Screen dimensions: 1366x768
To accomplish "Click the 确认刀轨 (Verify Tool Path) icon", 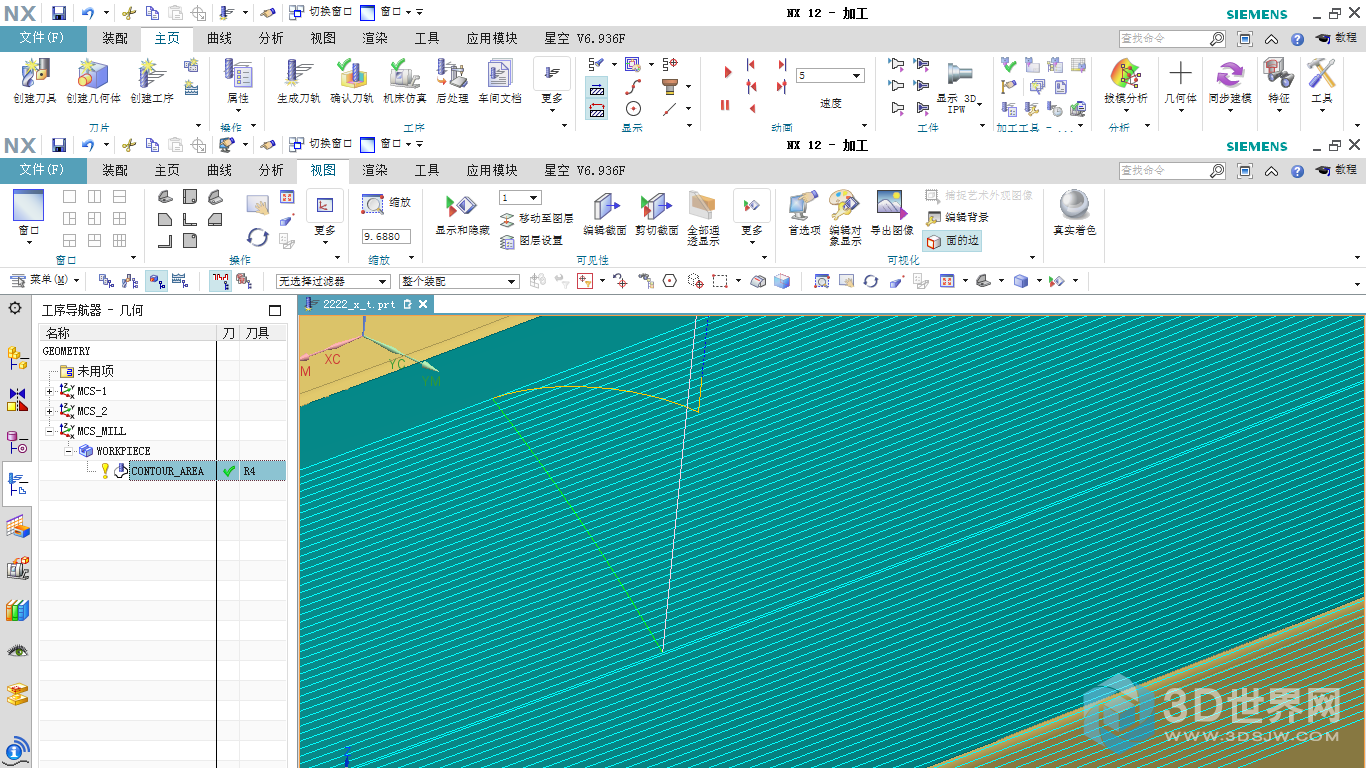I will (x=351, y=74).
